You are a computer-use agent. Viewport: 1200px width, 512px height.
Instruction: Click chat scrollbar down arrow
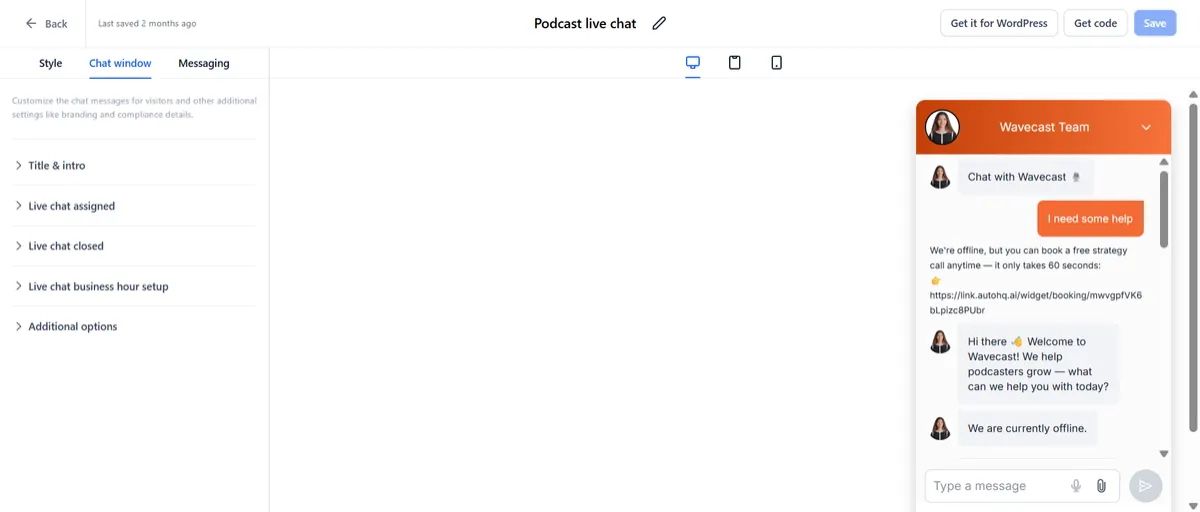(x=1164, y=454)
